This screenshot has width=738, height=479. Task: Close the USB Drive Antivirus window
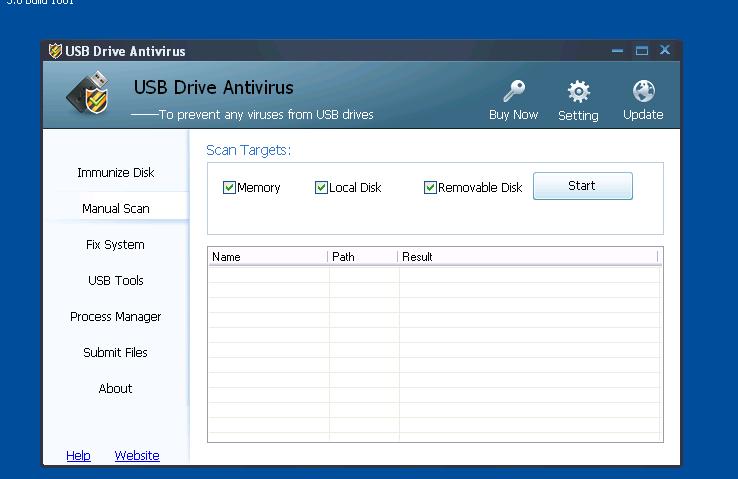point(665,49)
